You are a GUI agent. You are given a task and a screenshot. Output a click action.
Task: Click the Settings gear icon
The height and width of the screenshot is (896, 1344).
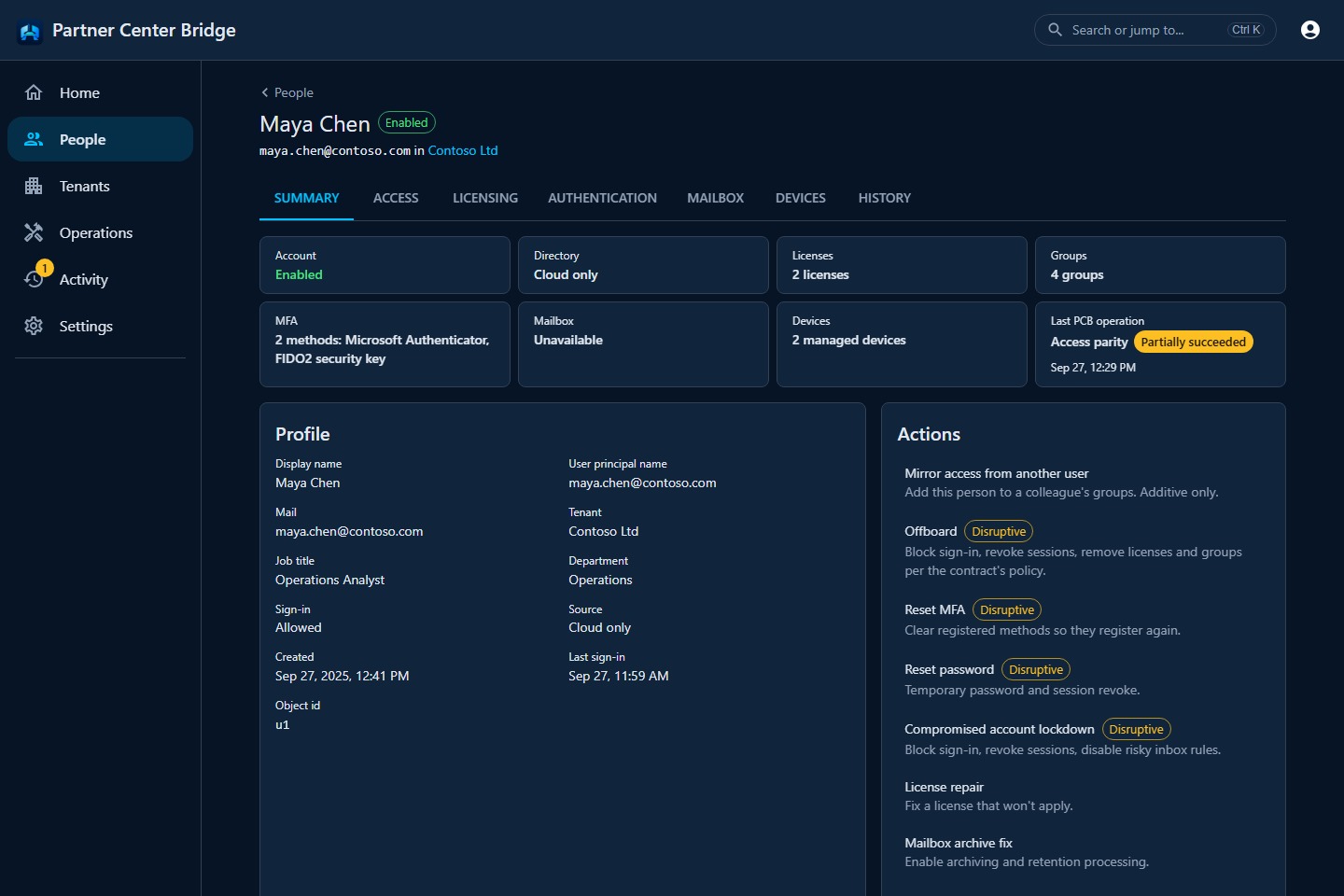[x=34, y=326]
